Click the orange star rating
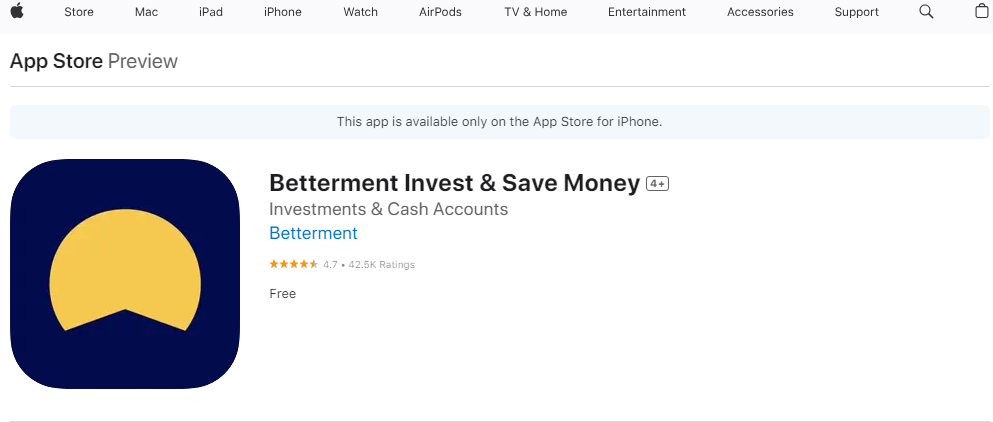993x422 pixels. click(x=294, y=264)
